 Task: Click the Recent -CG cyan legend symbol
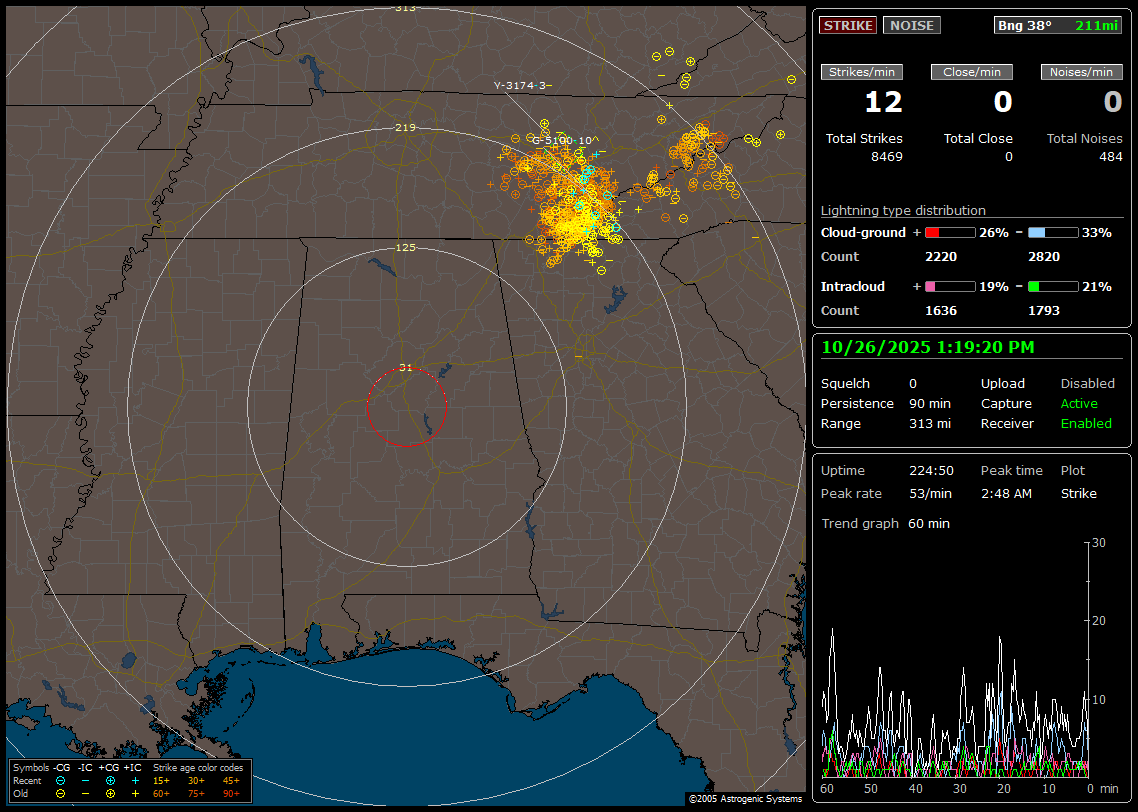60,780
